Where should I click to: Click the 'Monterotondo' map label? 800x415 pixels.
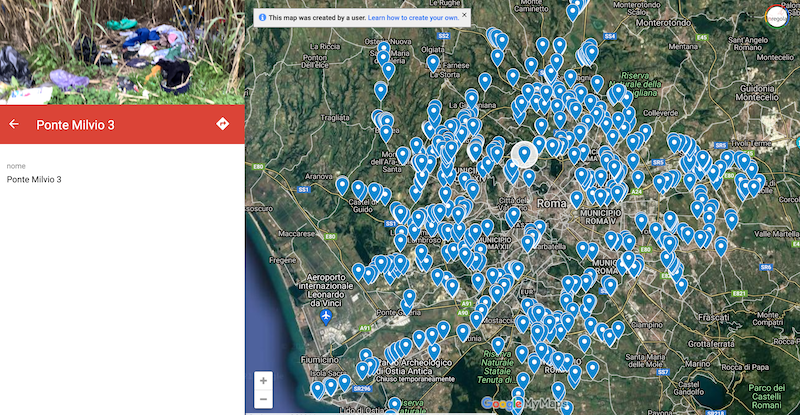663,23
